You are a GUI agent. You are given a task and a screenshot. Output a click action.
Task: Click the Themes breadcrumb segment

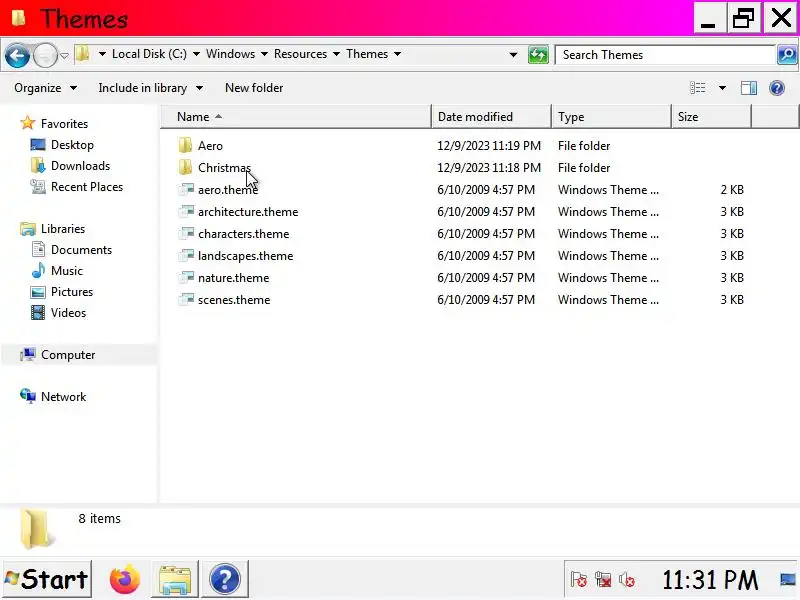pyautogui.click(x=367, y=54)
